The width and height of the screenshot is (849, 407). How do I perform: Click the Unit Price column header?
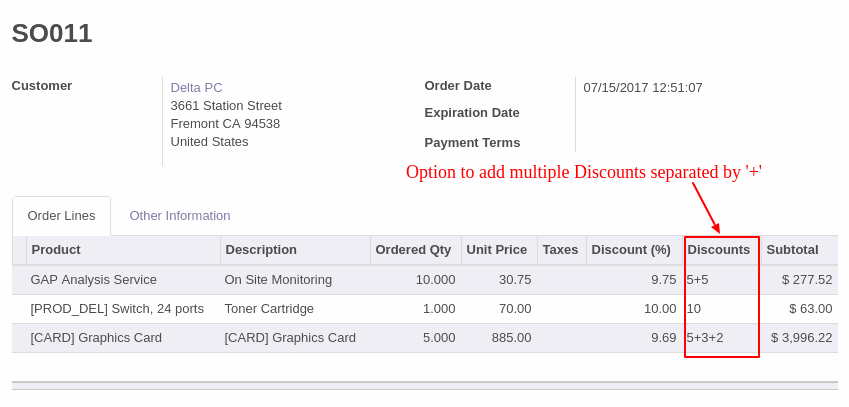tap(497, 250)
